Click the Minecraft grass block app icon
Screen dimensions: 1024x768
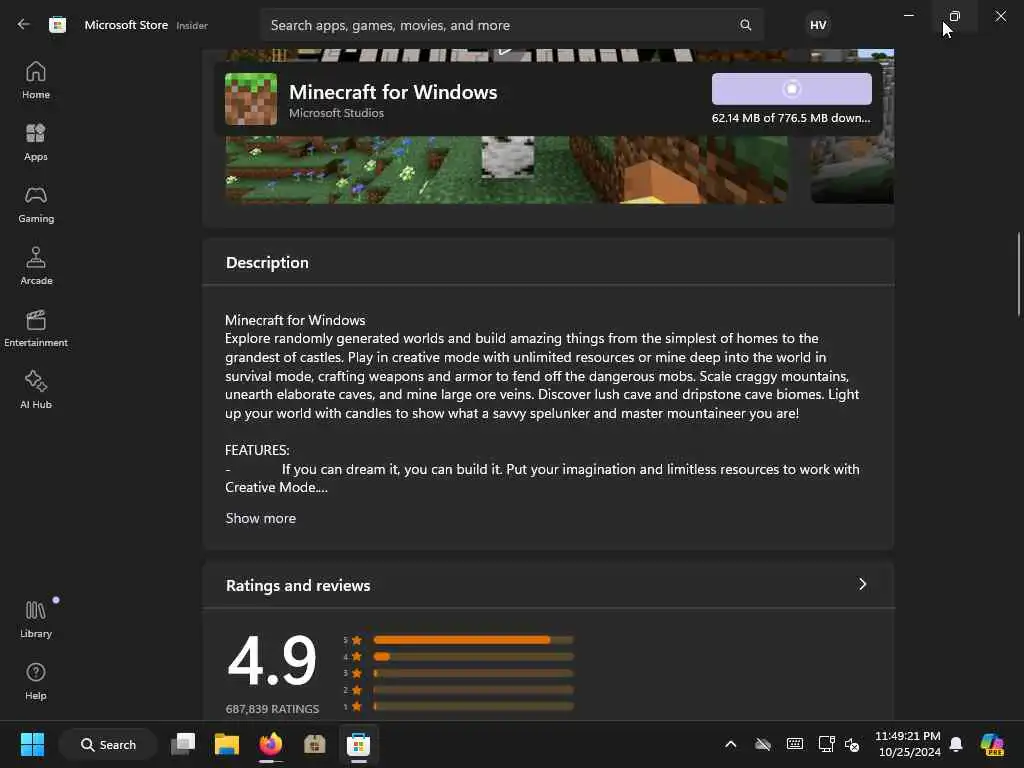tap(251, 99)
